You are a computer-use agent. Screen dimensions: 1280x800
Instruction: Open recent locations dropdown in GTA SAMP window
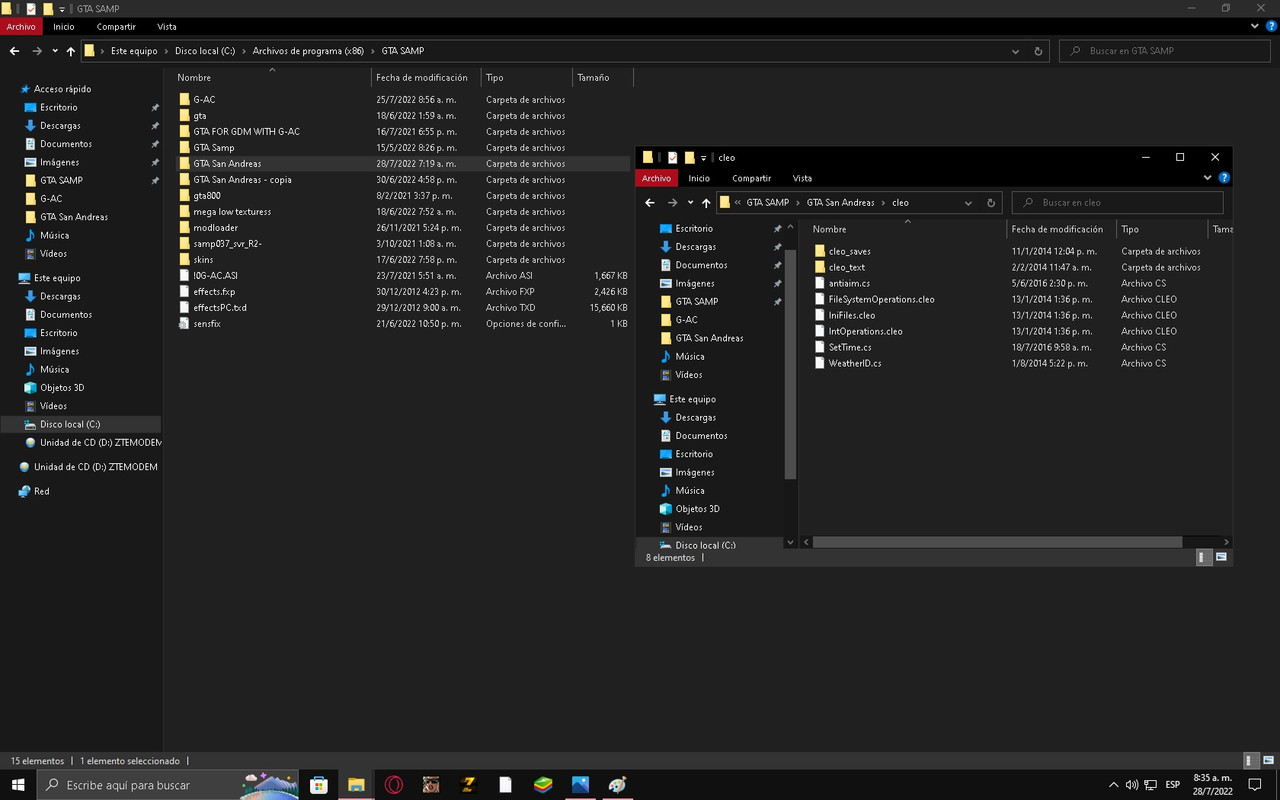54,51
